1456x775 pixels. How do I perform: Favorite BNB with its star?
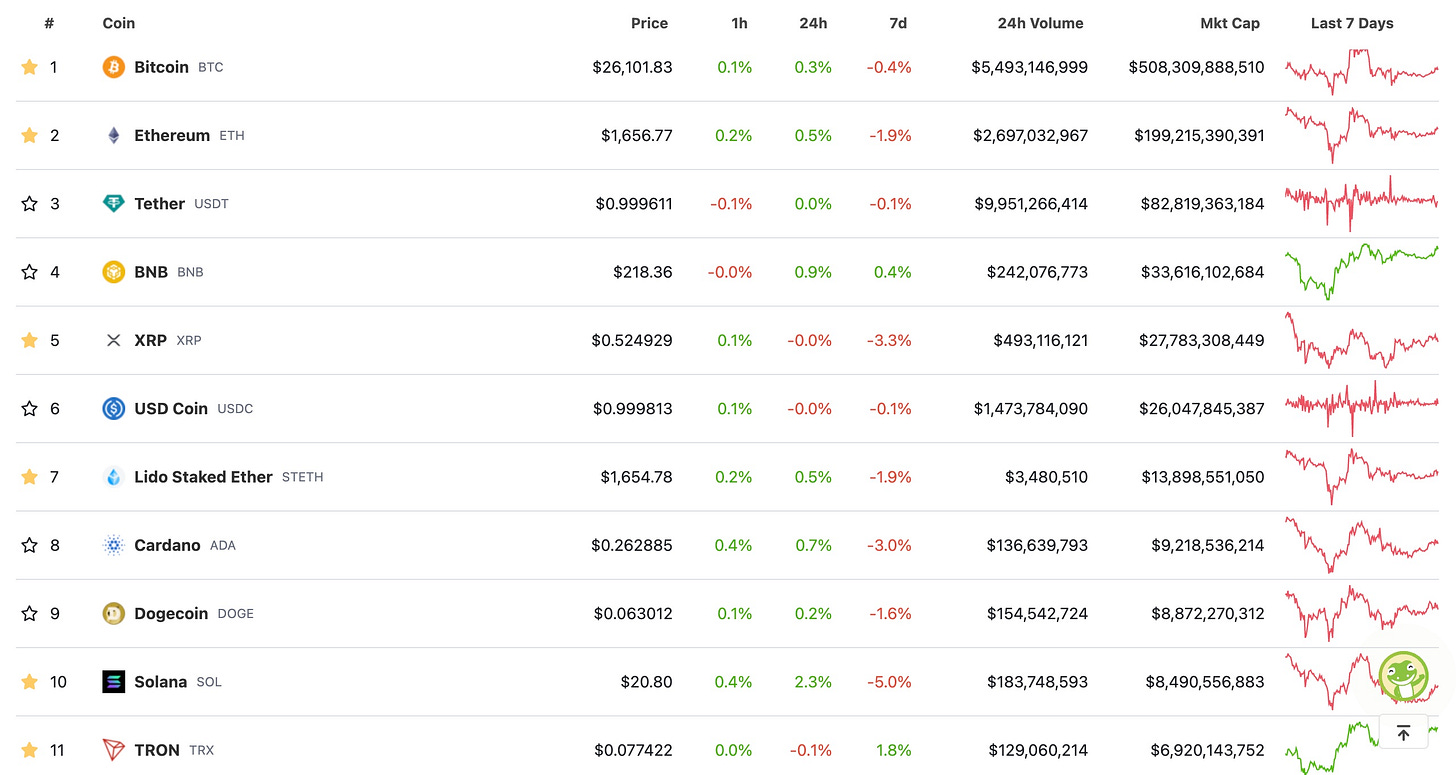point(29,272)
